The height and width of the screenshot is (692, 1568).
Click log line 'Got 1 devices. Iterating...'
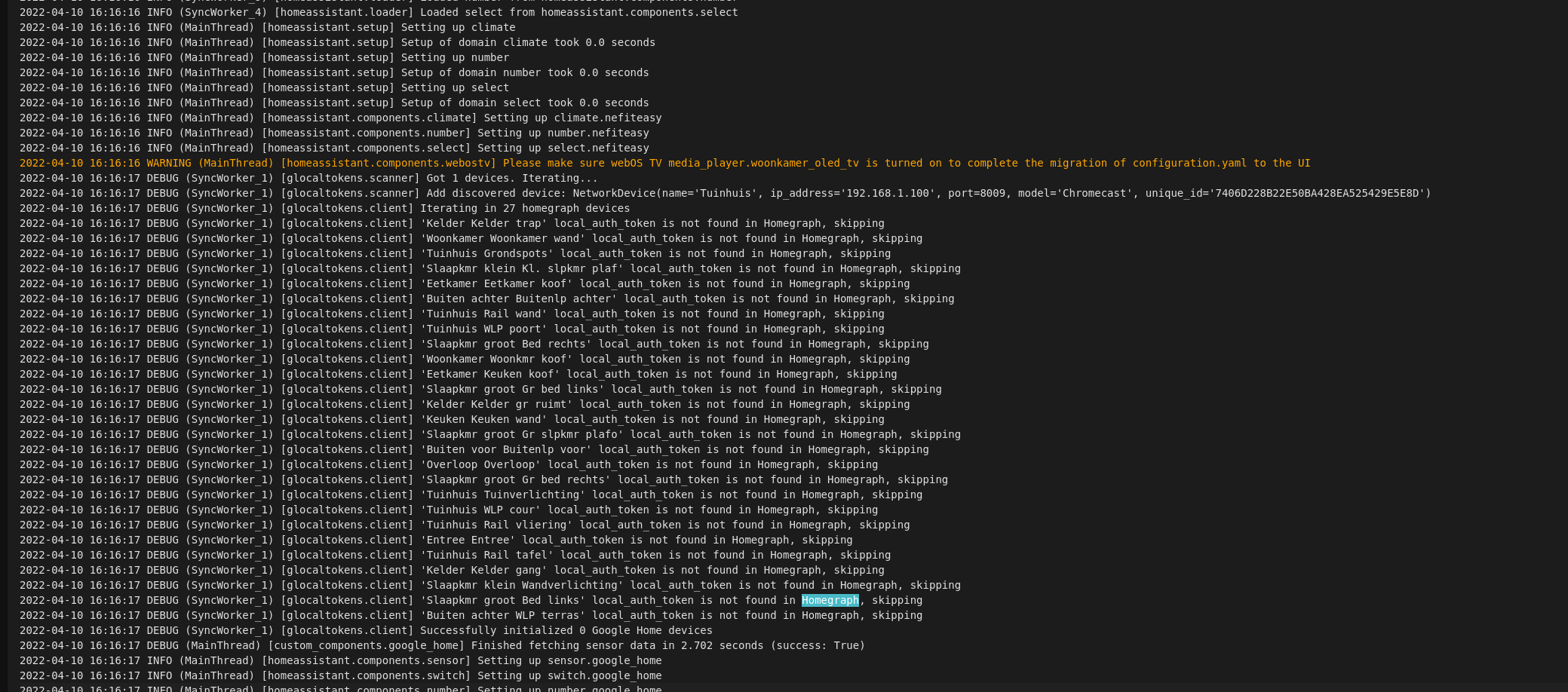tap(308, 179)
